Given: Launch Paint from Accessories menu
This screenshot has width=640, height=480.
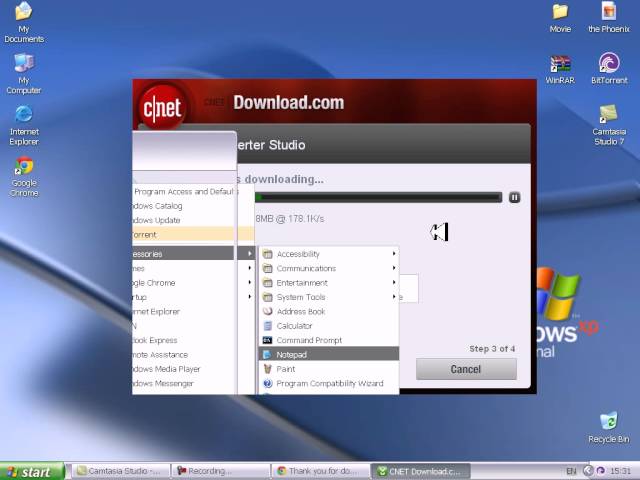Looking at the screenshot, I should coord(330,369).
